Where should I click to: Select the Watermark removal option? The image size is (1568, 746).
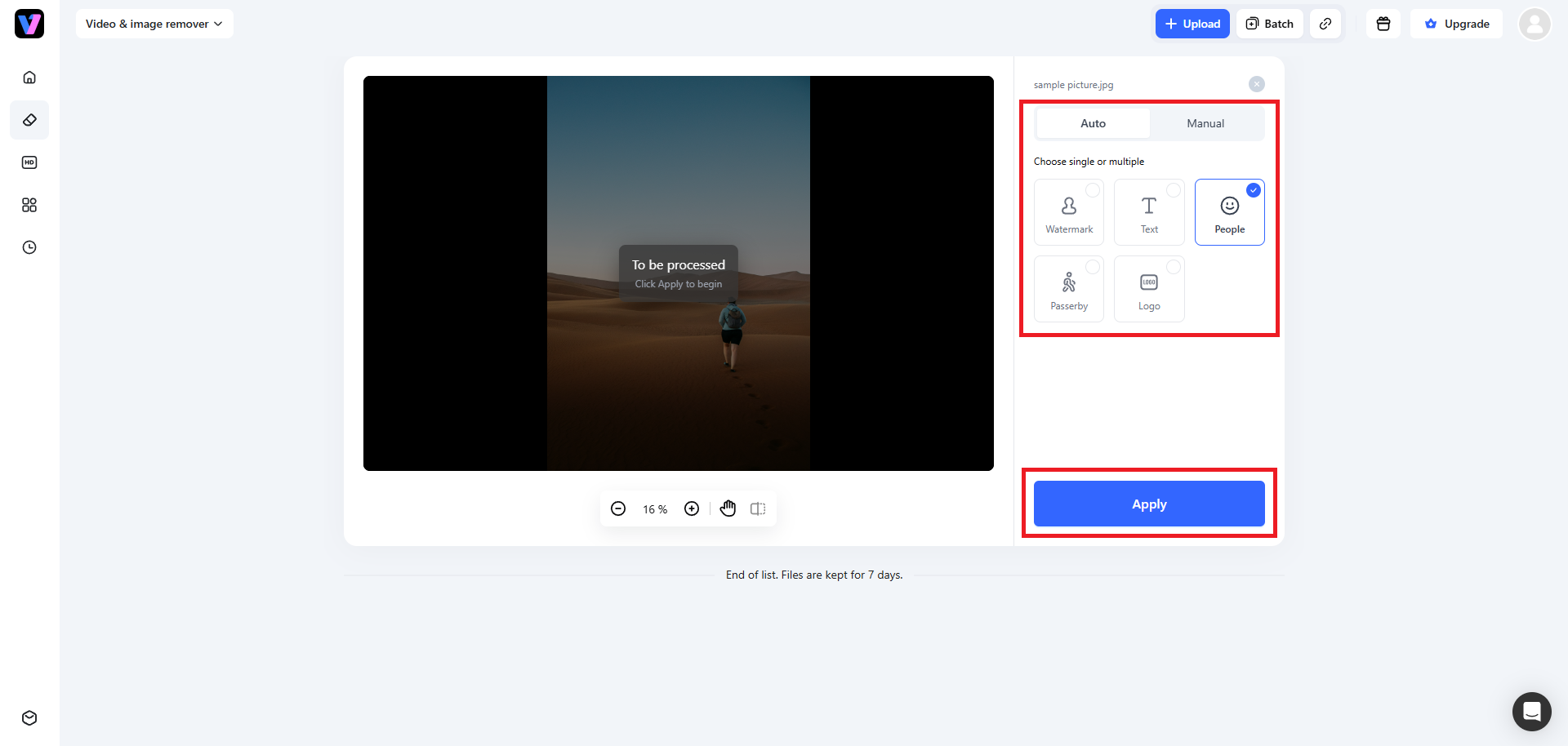click(x=1069, y=212)
